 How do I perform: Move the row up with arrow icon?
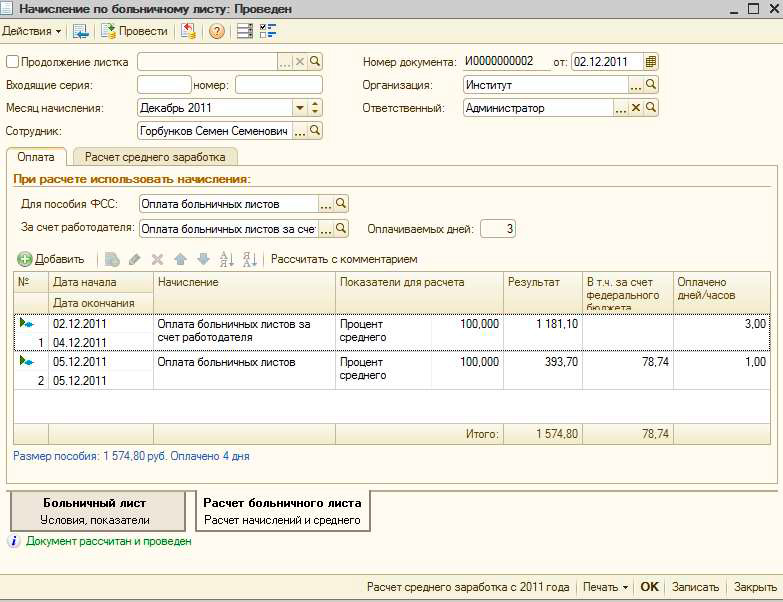click(x=180, y=259)
